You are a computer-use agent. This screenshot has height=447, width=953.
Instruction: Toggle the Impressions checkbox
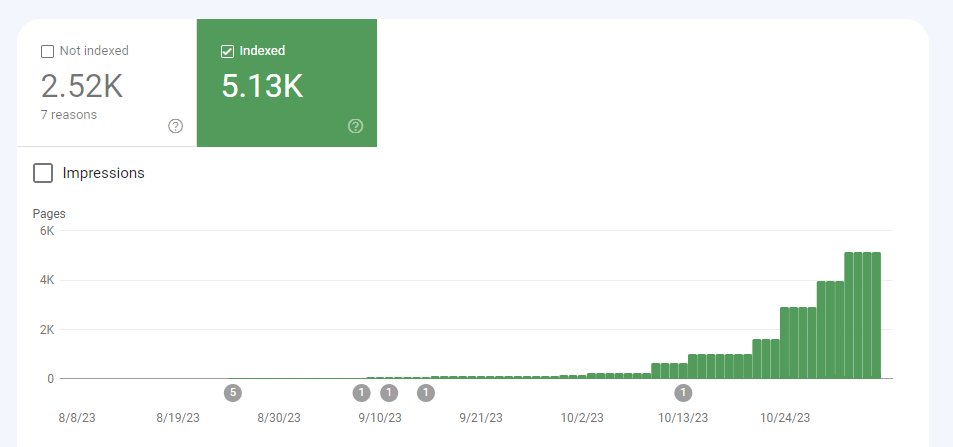tap(43, 173)
